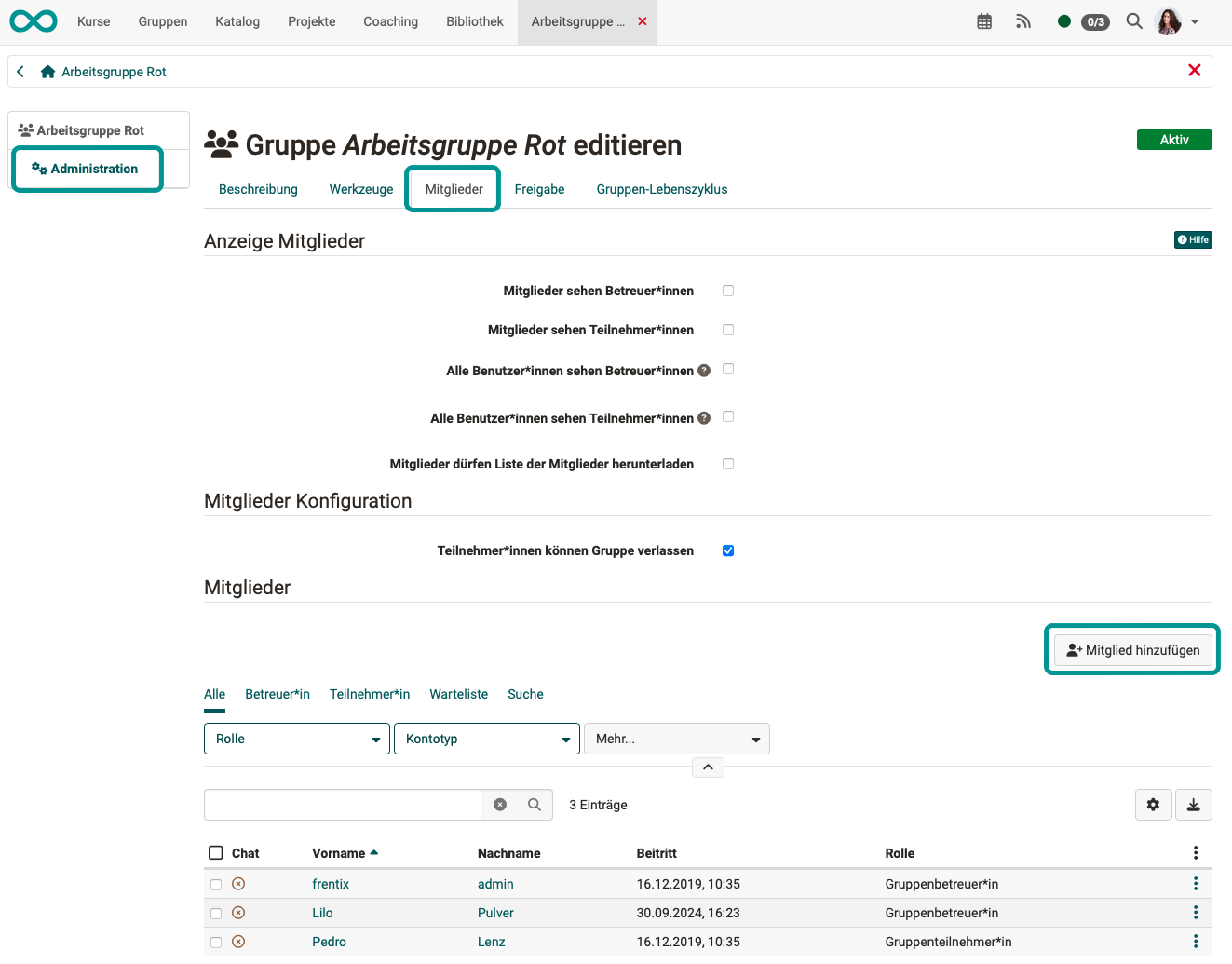1232x964 pixels.
Task: Go back using the left arrow breadcrumb
Action: [20, 72]
